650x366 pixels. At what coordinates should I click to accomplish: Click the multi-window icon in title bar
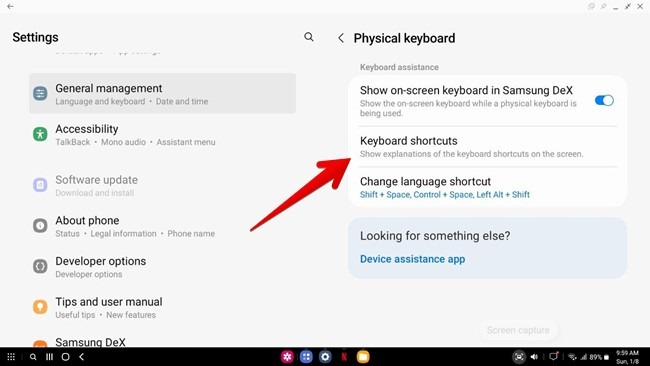coord(591,6)
